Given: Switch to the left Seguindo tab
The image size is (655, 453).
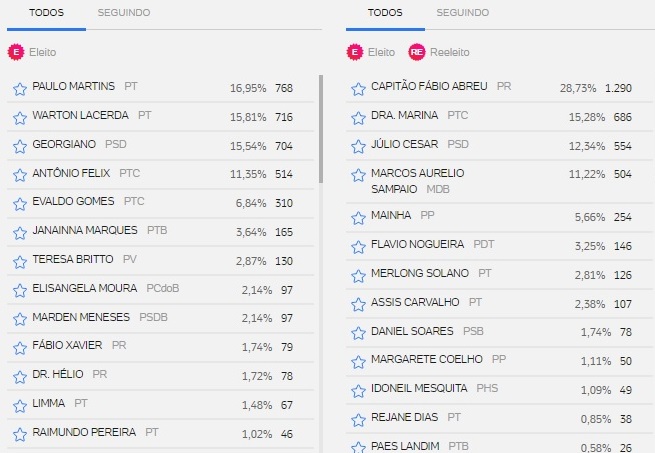Looking at the screenshot, I should point(124,13).
